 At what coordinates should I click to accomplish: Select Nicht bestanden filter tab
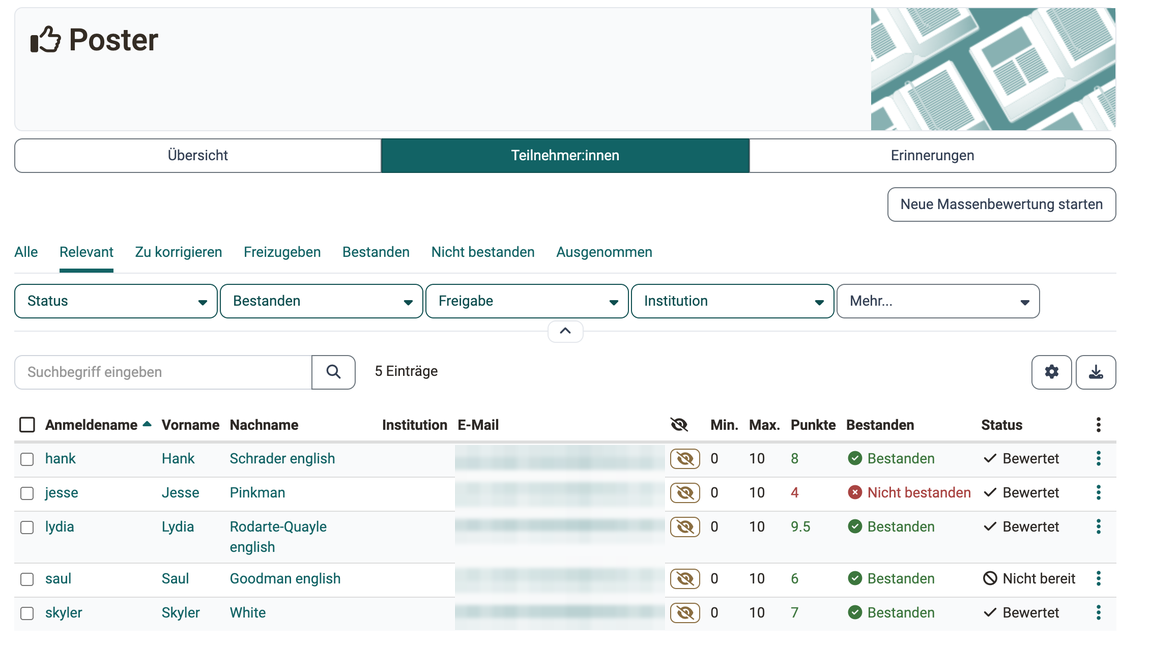pos(483,252)
